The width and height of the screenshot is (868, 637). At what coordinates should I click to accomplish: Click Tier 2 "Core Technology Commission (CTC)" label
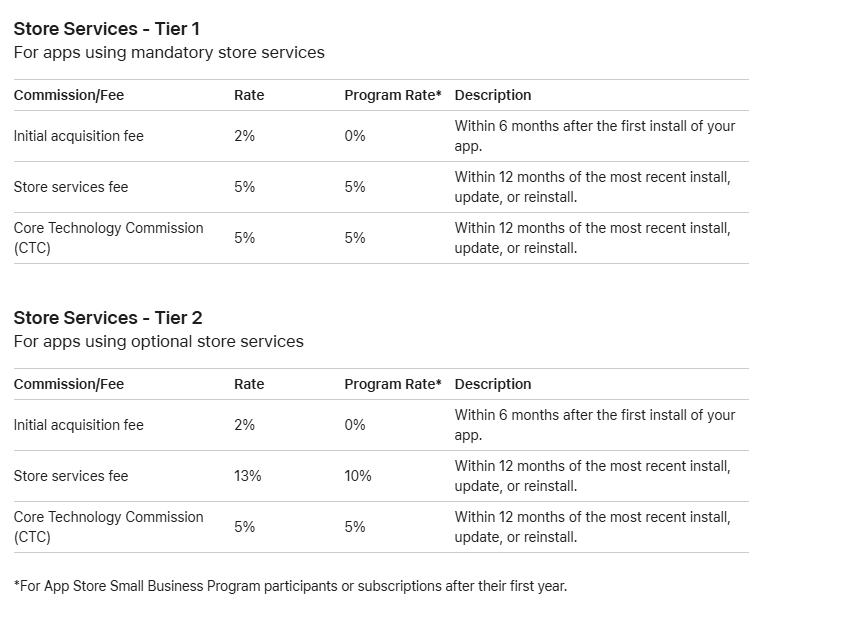[x=108, y=527]
